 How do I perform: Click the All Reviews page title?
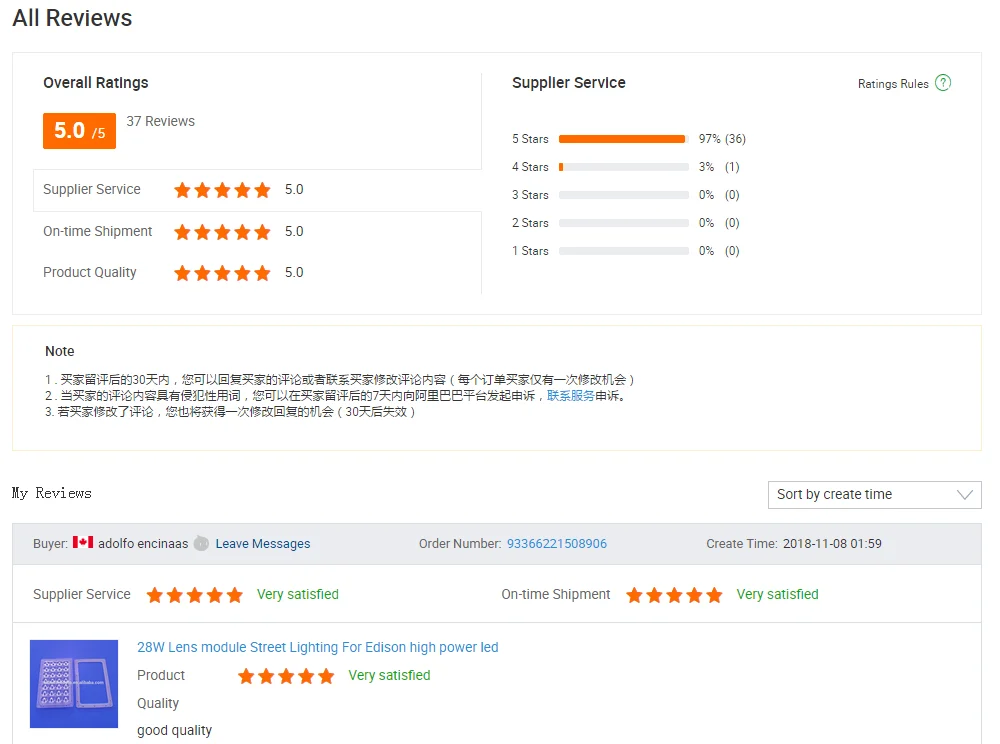coord(71,17)
